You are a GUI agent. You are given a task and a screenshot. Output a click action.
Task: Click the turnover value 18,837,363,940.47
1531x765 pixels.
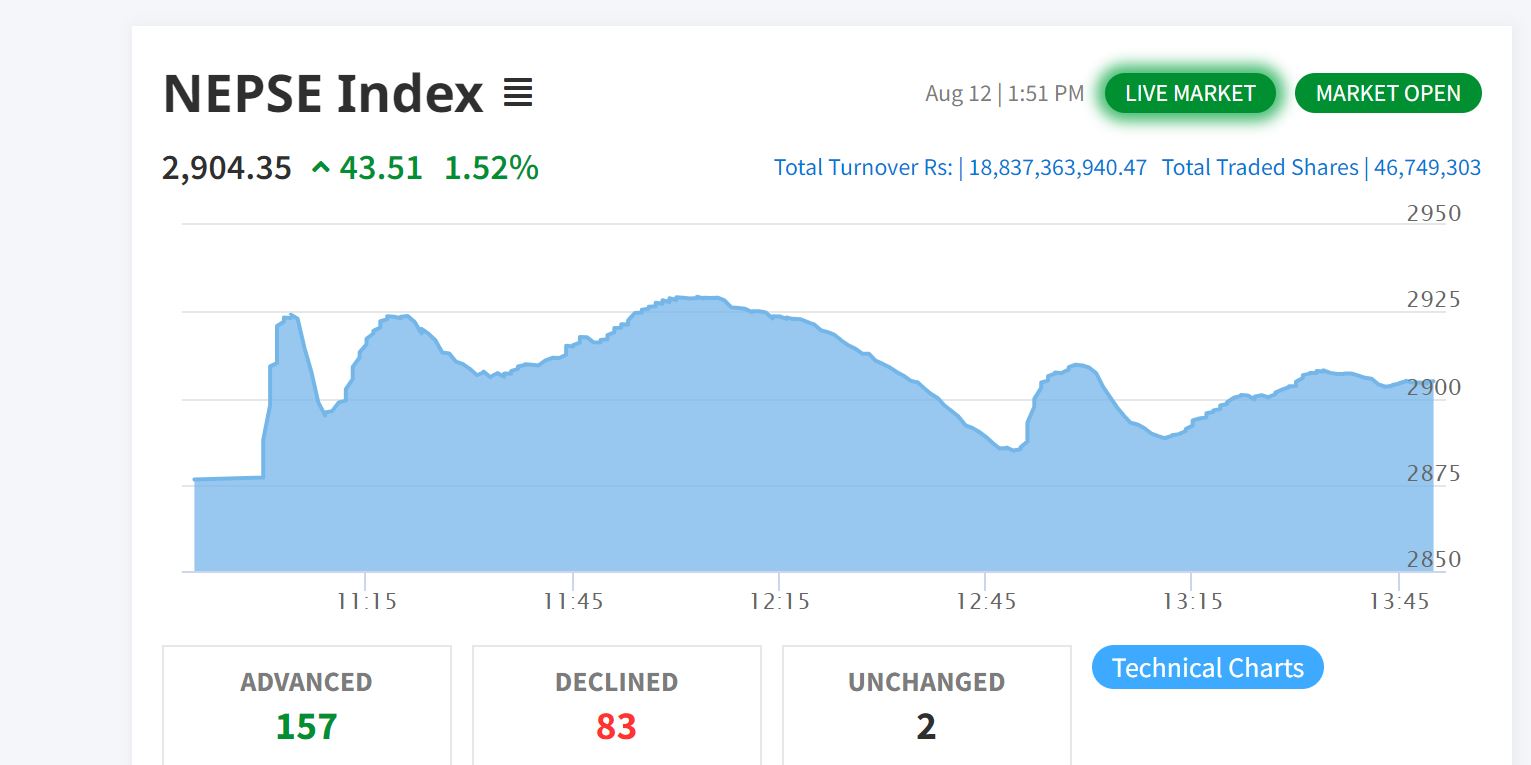[1058, 168]
